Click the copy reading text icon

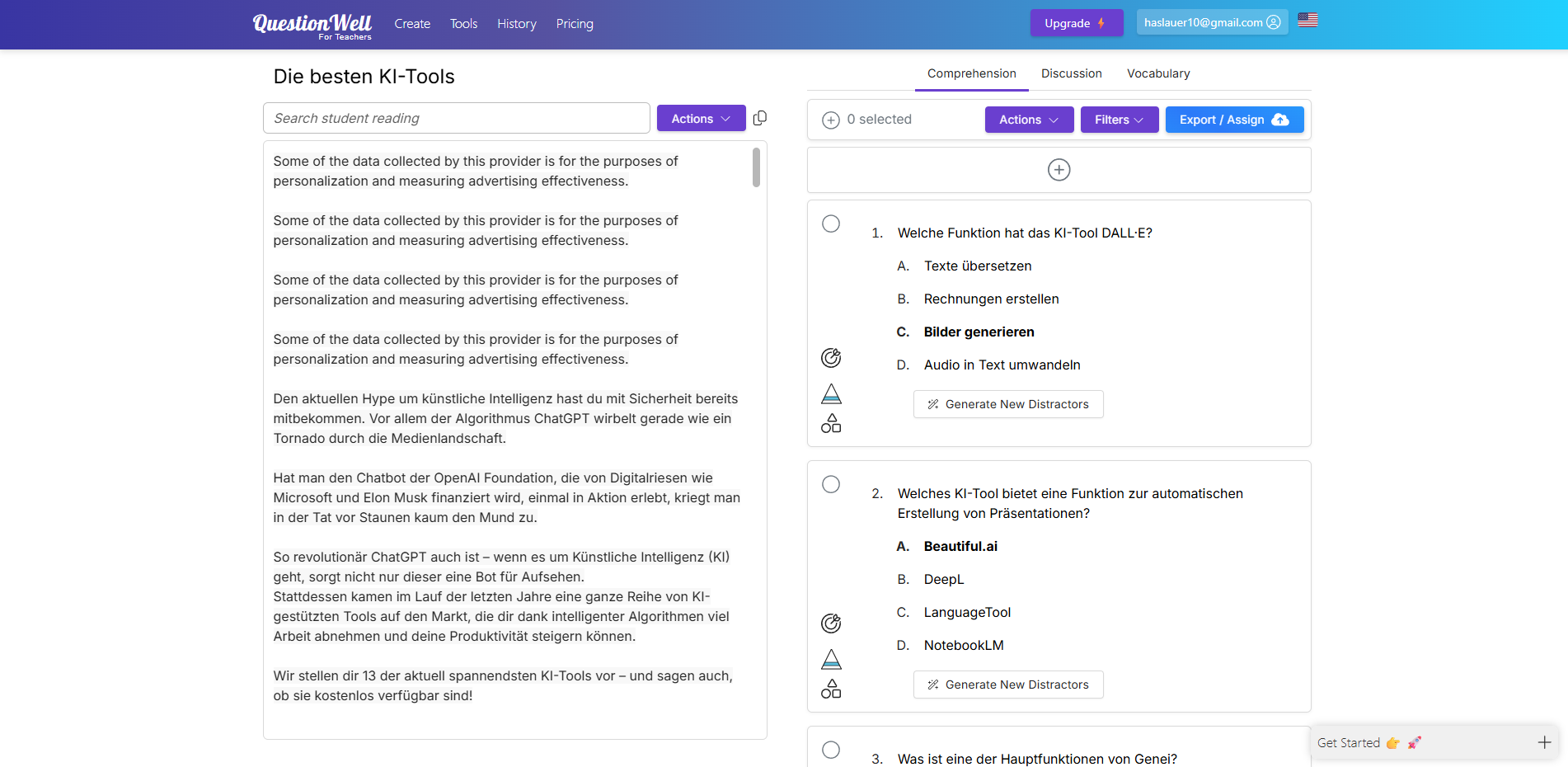pyautogui.click(x=760, y=118)
